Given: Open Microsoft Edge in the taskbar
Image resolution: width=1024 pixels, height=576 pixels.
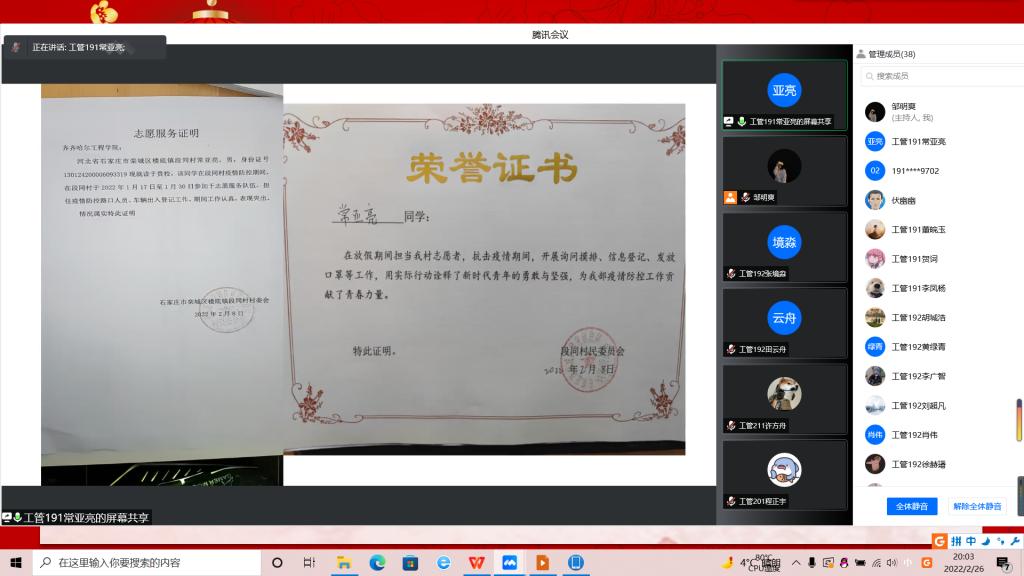Looking at the screenshot, I should click(377, 563).
